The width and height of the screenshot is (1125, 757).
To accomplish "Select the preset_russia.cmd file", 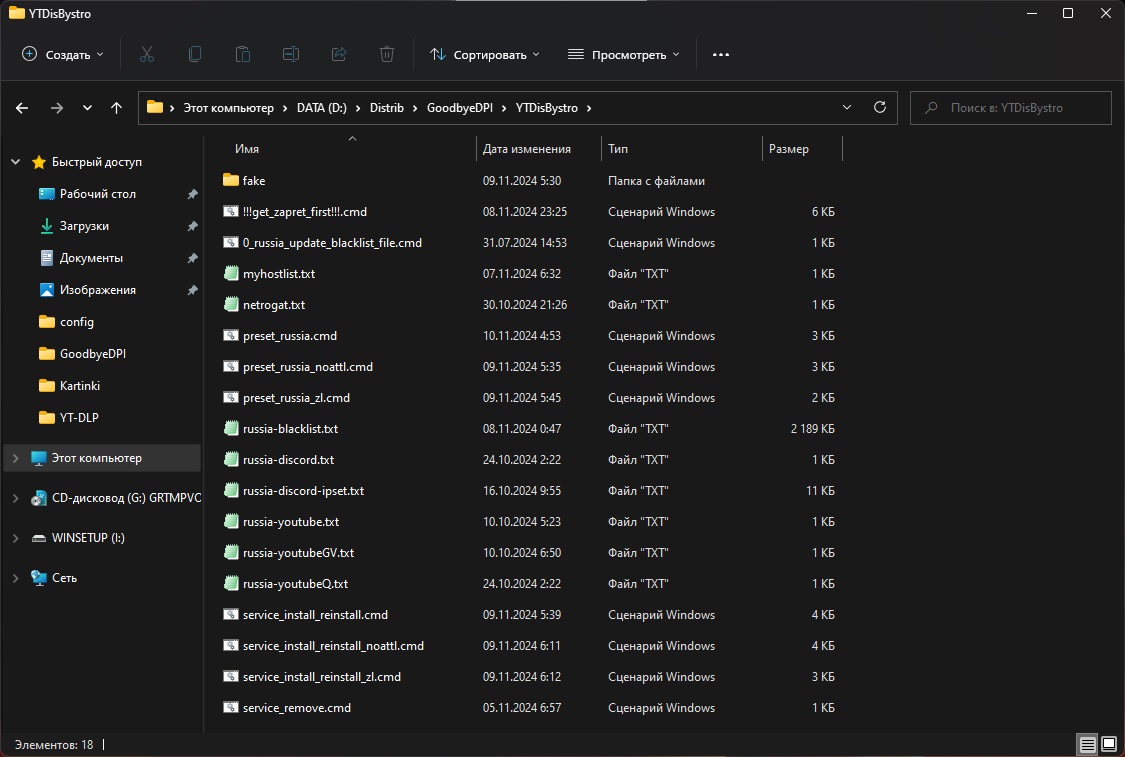I will tap(289, 336).
